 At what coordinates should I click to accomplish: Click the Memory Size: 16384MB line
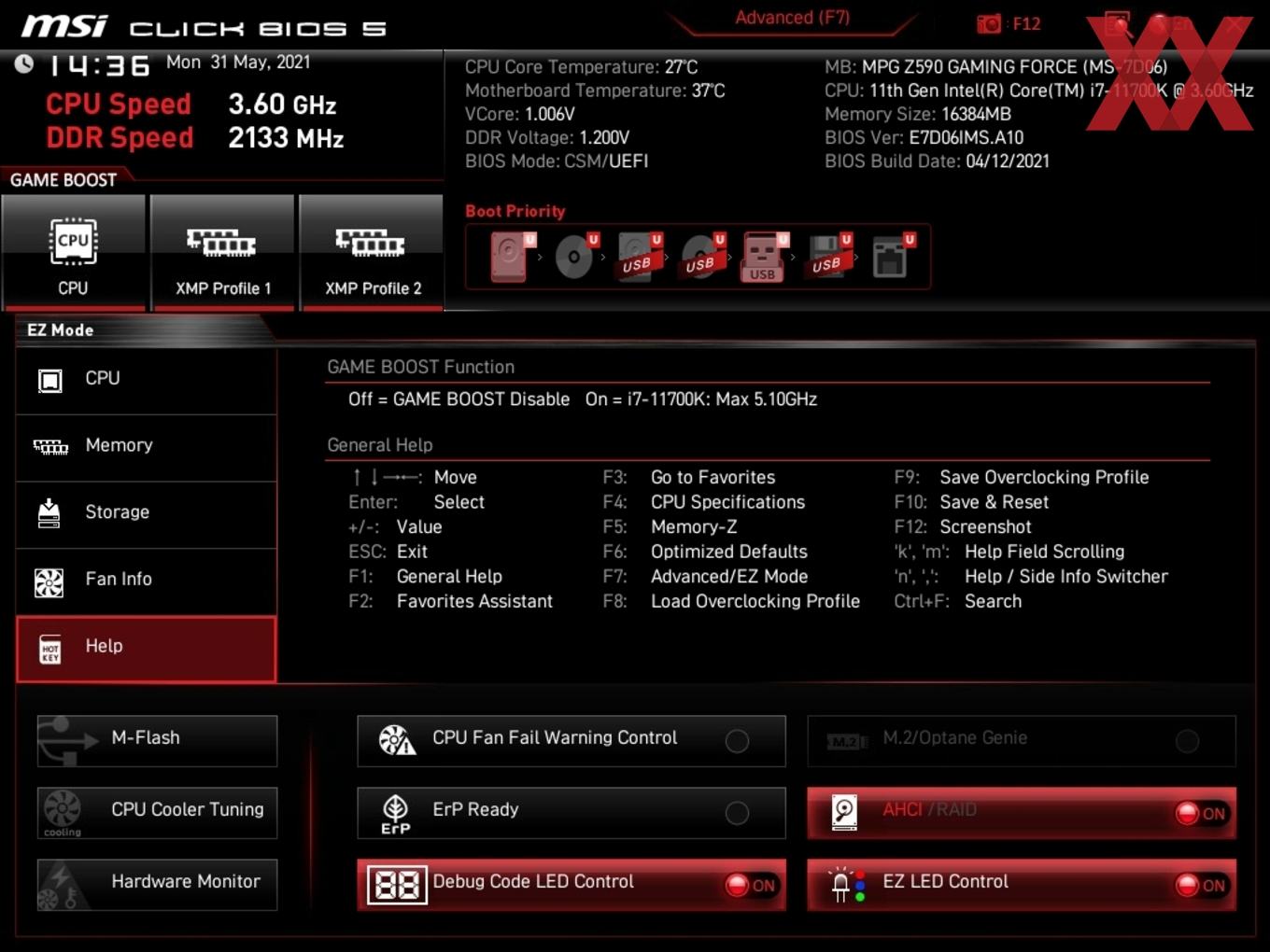917,114
